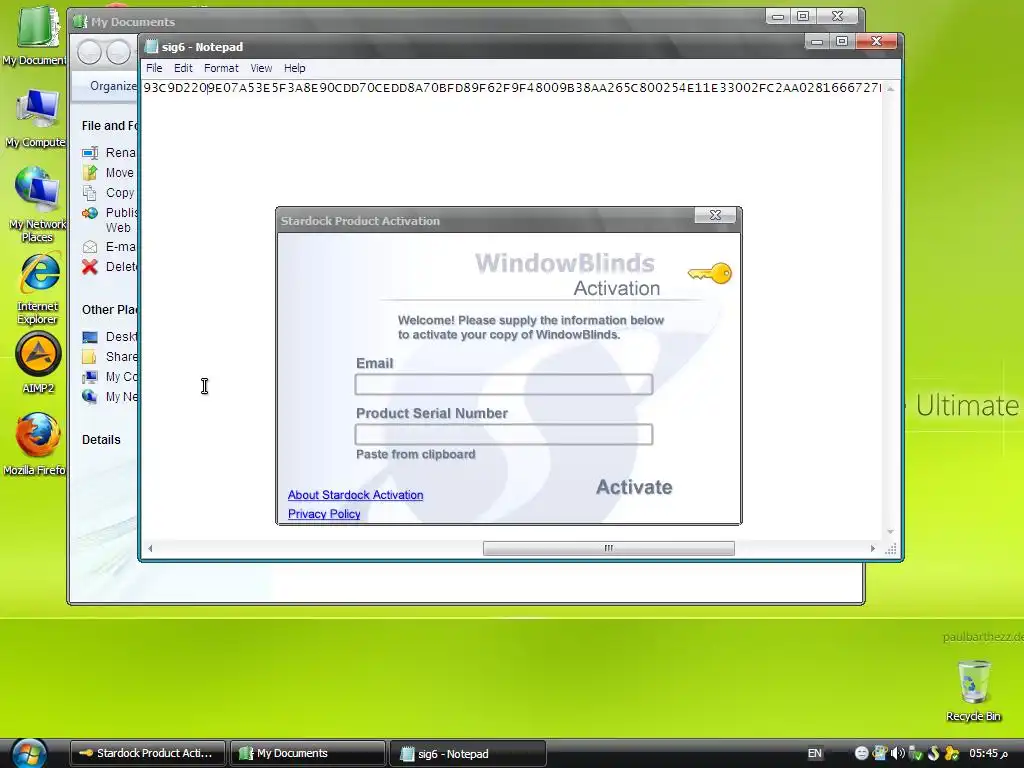Click Paste from clipboard
The width and height of the screenshot is (1024, 768).
(415, 455)
